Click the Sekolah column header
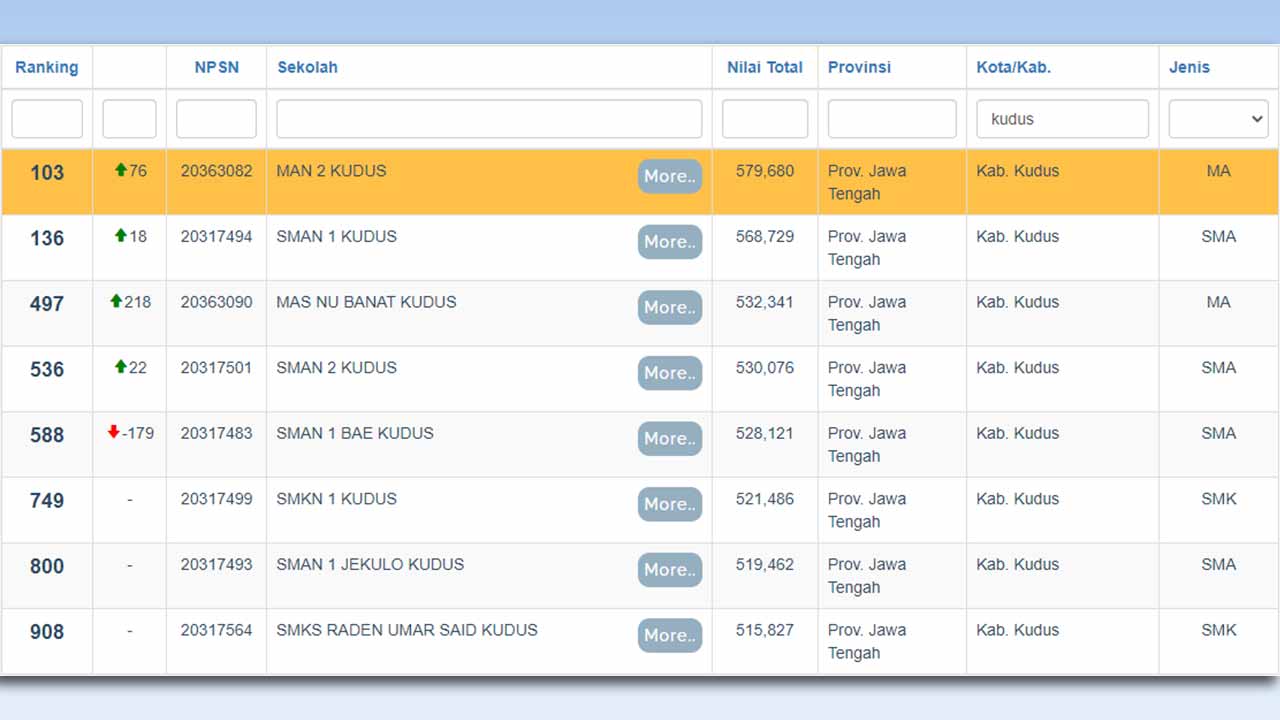 click(x=307, y=68)
